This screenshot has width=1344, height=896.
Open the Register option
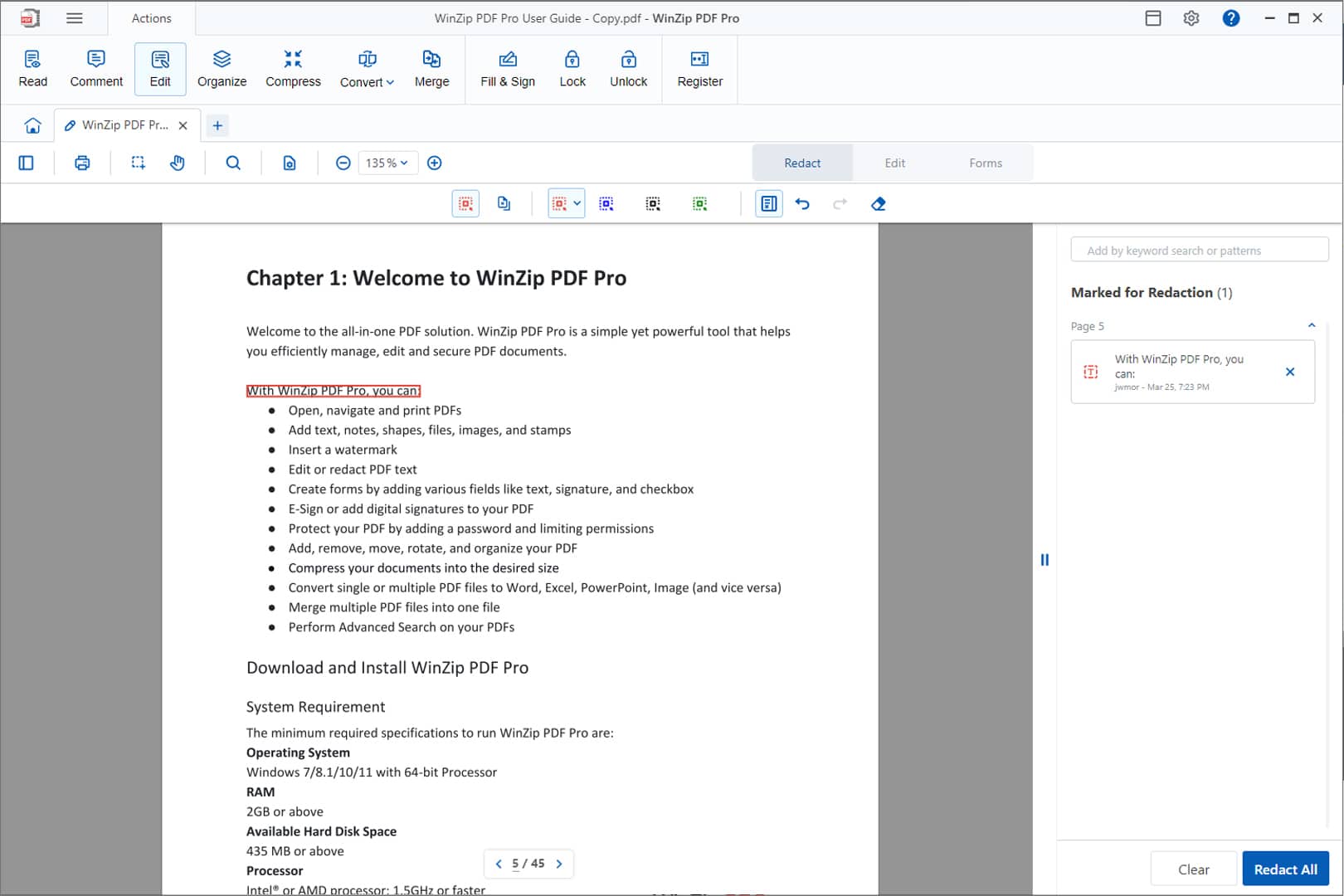coord(699,69)
